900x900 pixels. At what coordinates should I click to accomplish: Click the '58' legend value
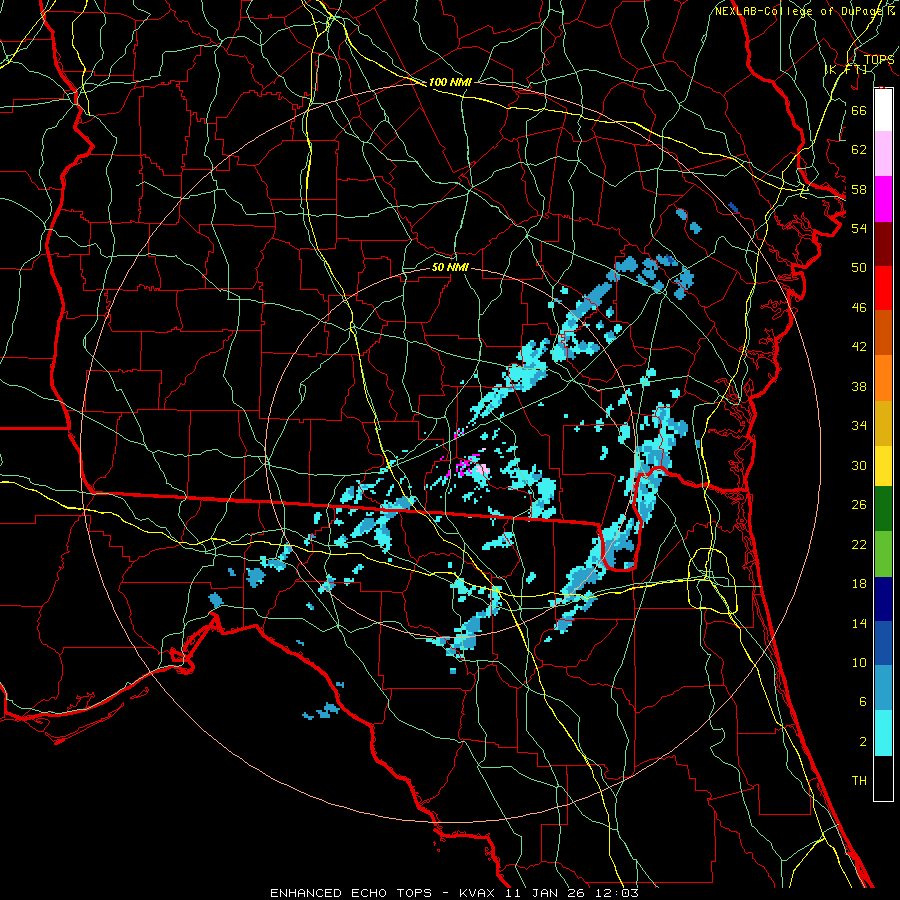point(859,189)
